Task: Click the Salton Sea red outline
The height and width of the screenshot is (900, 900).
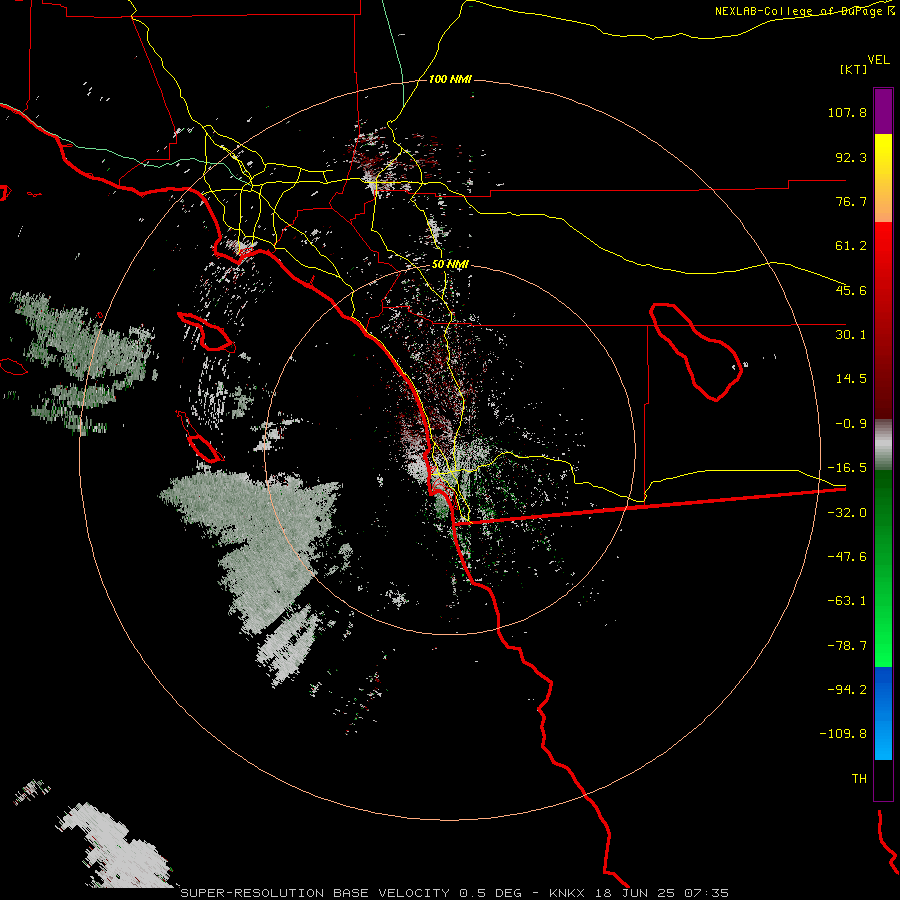Action: coord(696,351)
